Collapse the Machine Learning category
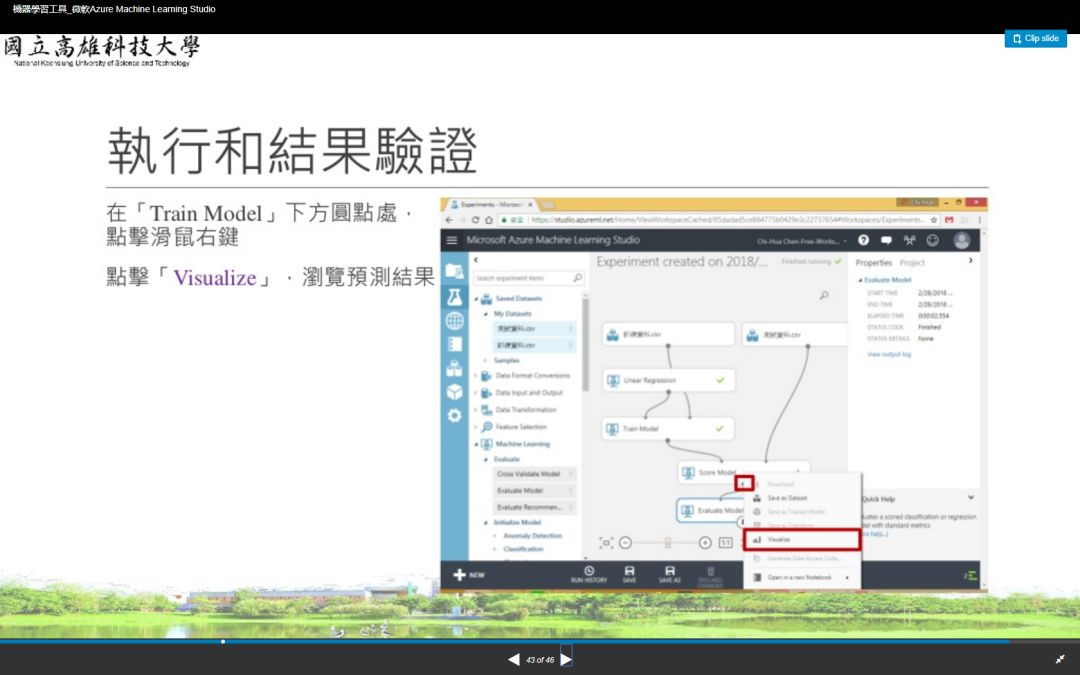This screenshot has height=675, width=1080. pyautogui.click(x=476, y=444)
